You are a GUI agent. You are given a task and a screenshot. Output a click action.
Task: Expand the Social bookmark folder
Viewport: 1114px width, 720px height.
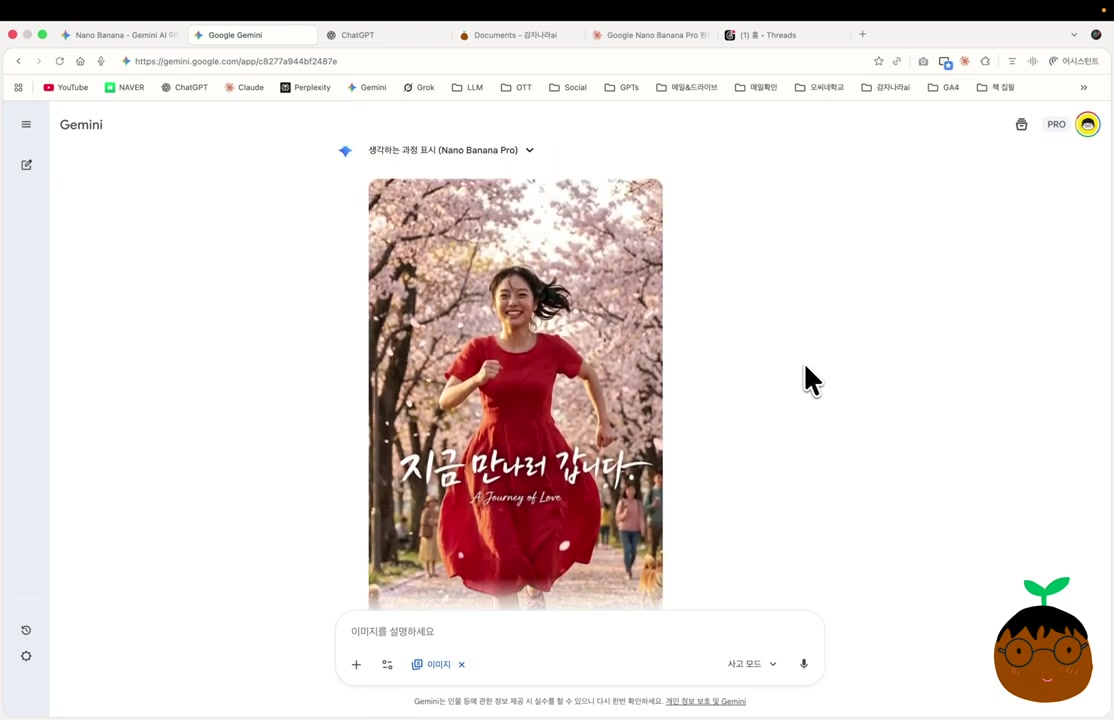pos(568,87)
